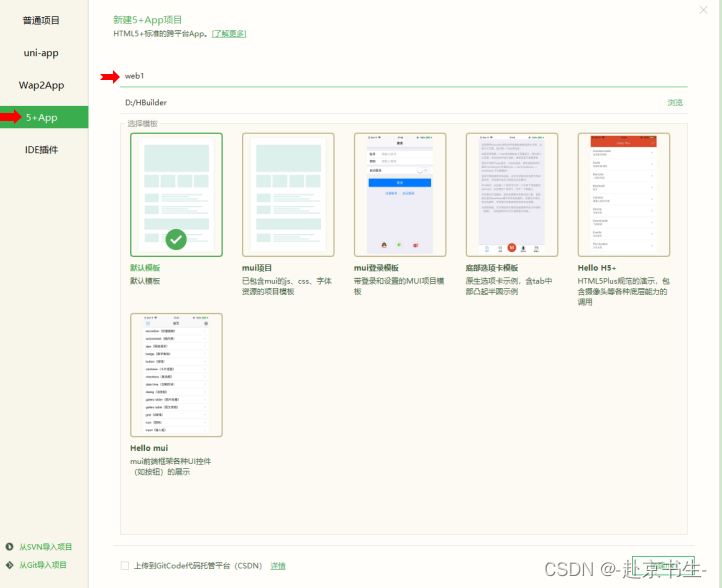The width and height of the screenshot is (722, 588).
Task: Click the 默认模板 title label
Action: click(x=145, y=268)
